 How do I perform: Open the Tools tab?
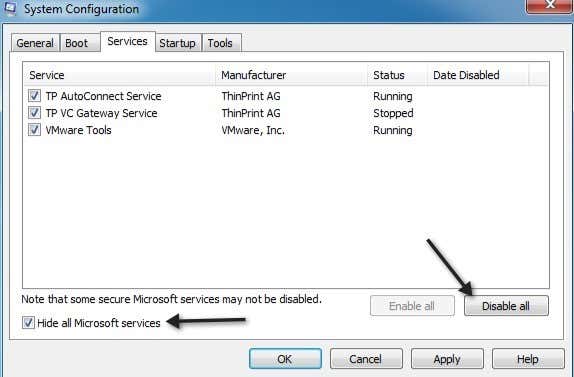tap(220, 43)
